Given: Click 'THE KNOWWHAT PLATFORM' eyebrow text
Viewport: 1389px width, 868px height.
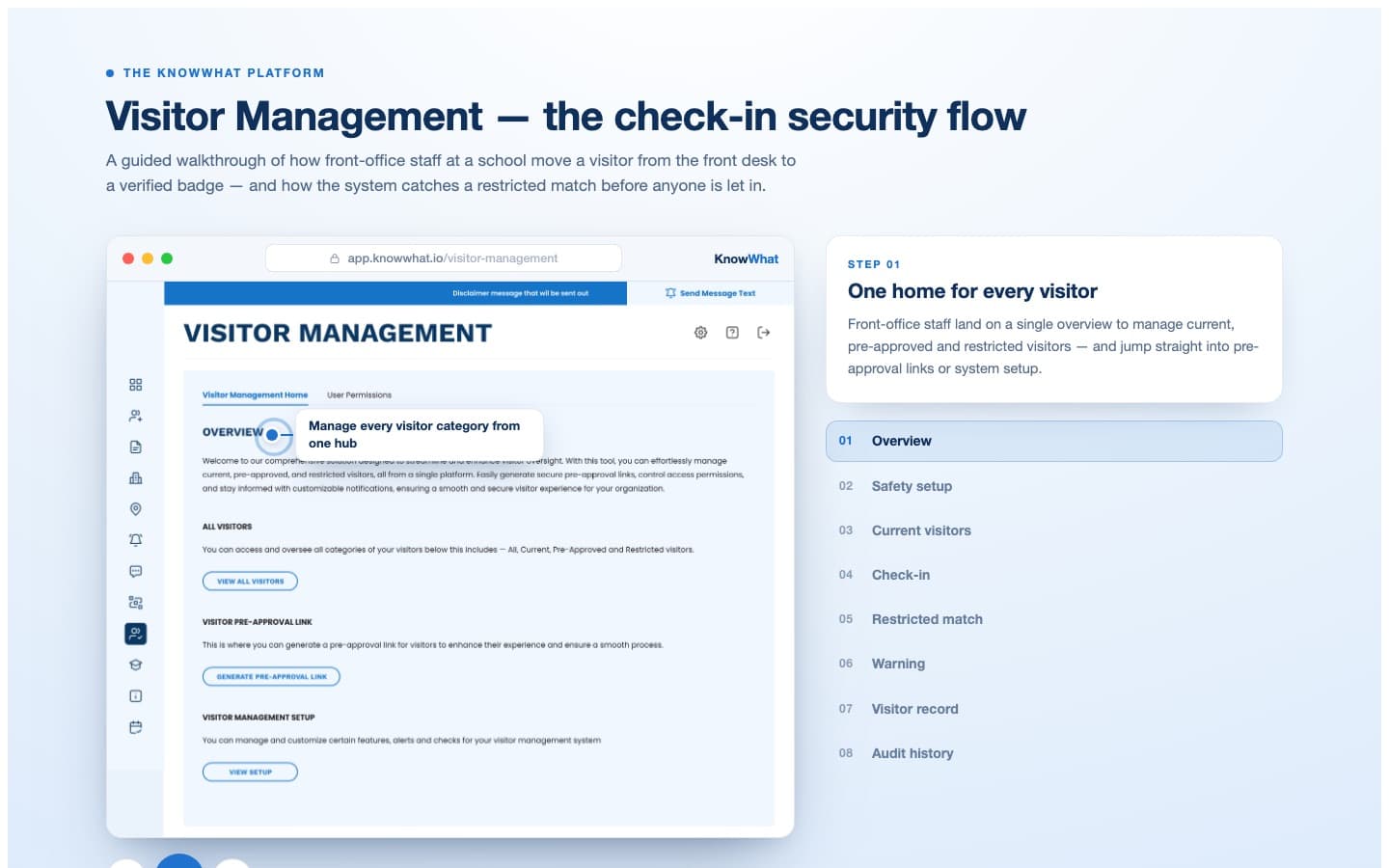Looking at the screenshot, I should tap(224, 73).
